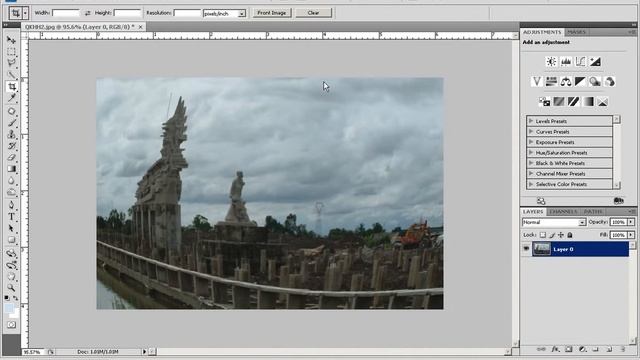Select the Zoom tool
The image size is (640, 360).
click(11, 288)
